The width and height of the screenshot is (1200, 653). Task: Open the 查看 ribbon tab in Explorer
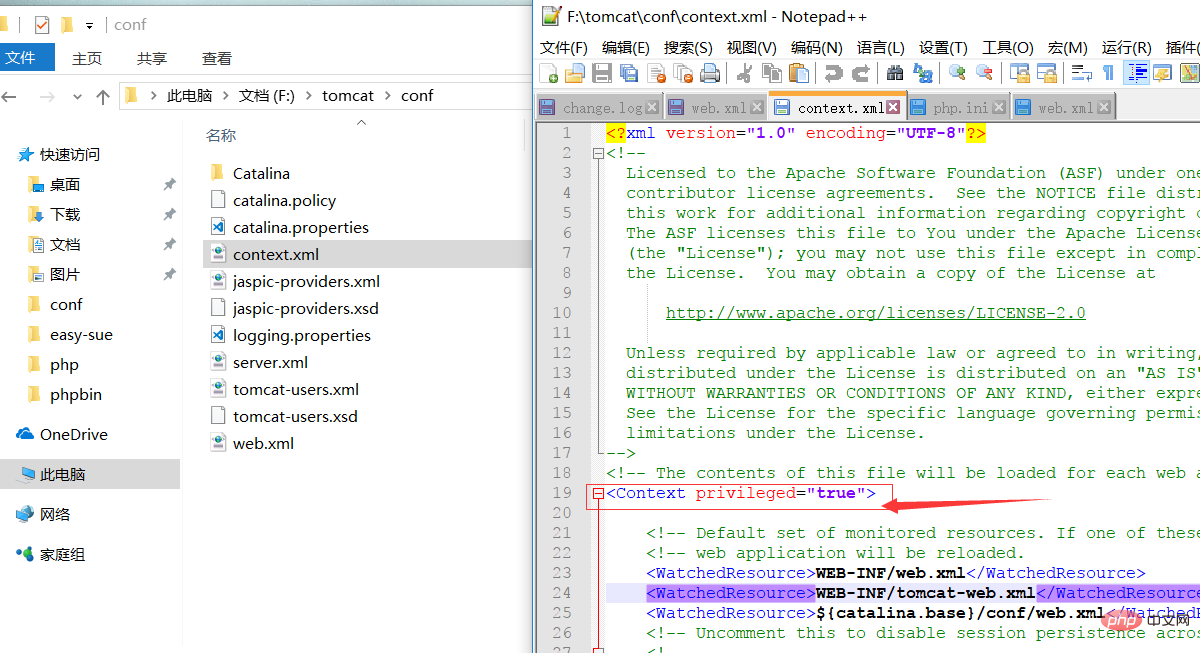[x=217, y=59]
